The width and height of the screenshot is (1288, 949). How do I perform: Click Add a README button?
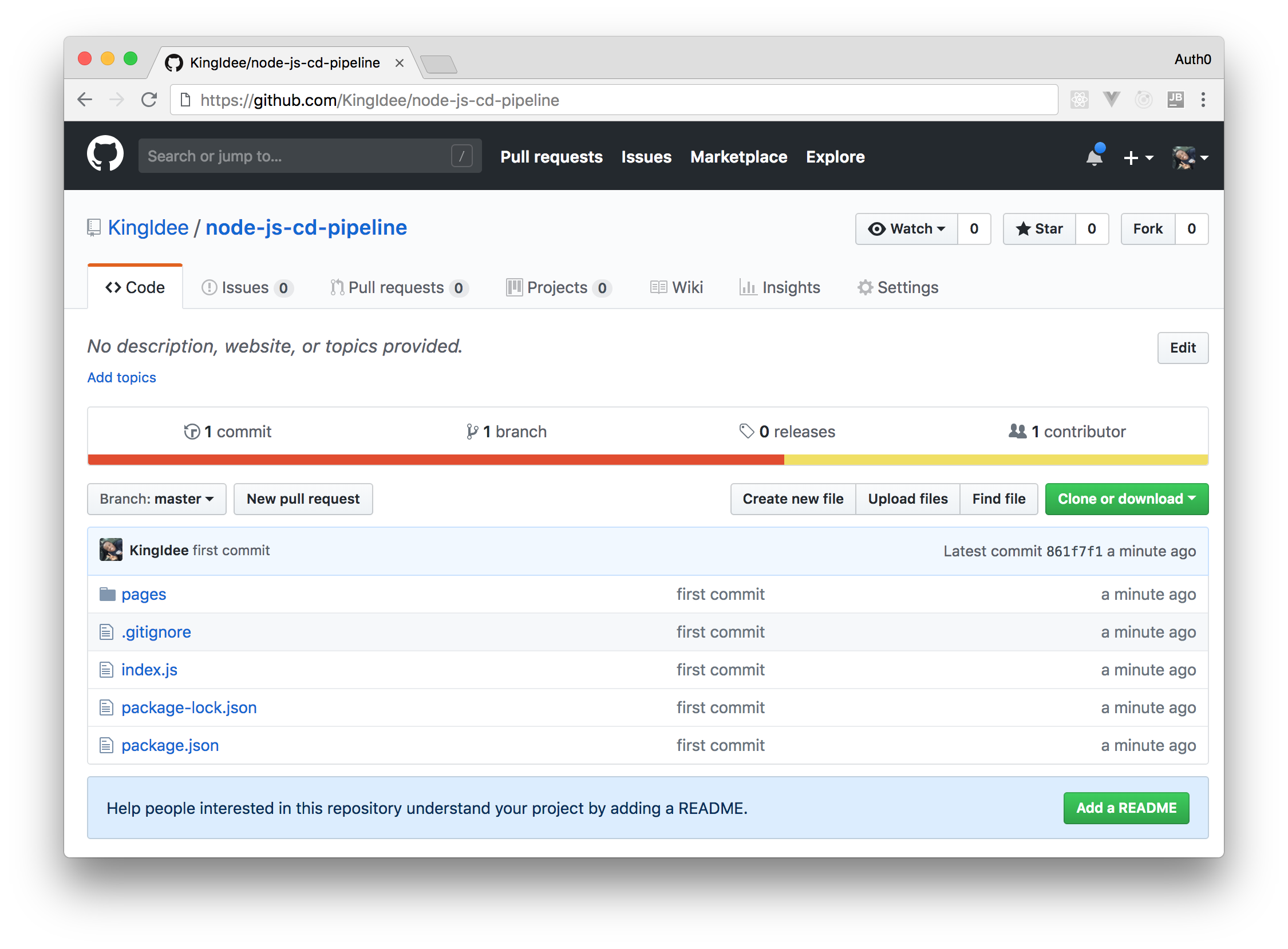click(1126, 808)
